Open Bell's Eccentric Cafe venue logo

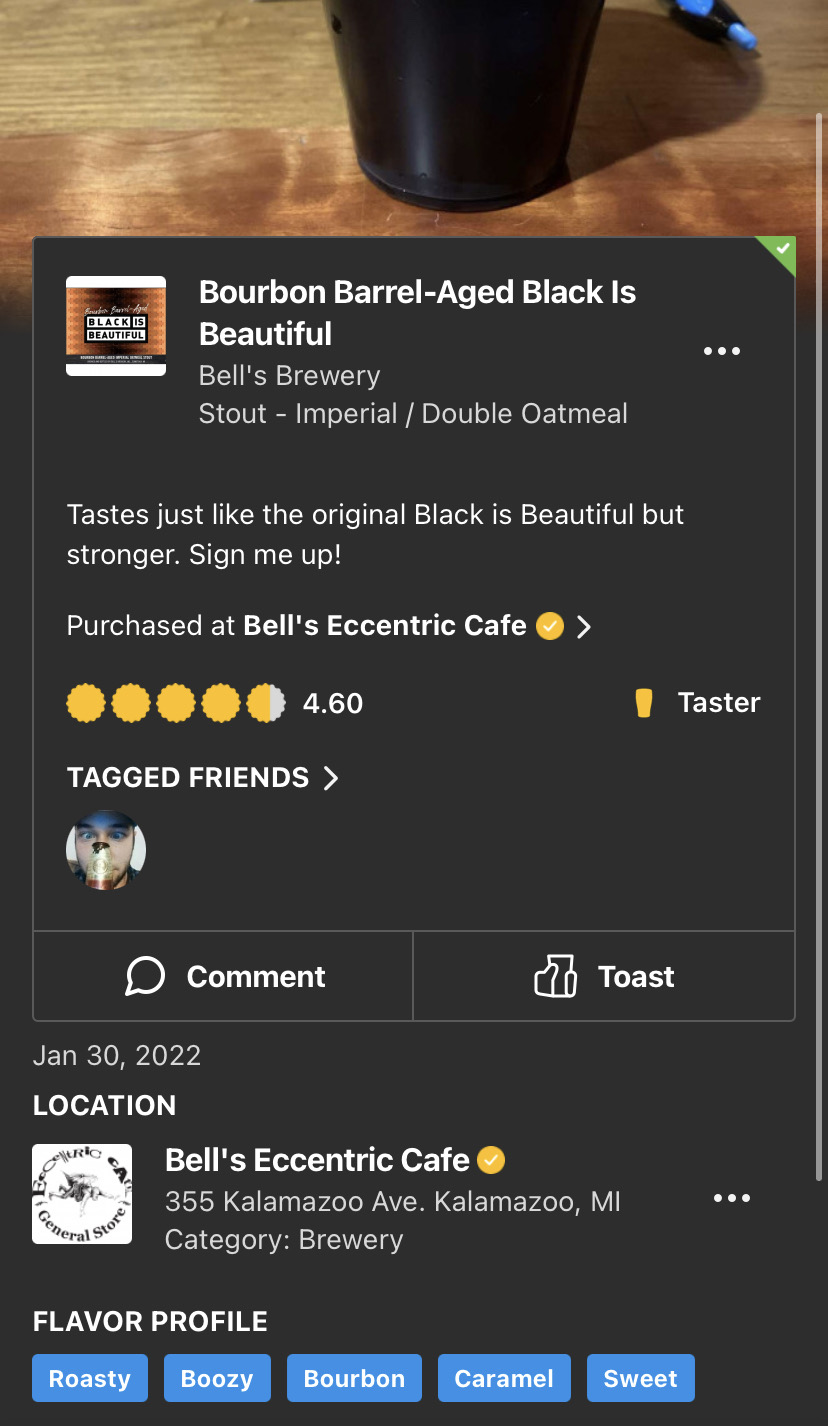(82, 1194)
